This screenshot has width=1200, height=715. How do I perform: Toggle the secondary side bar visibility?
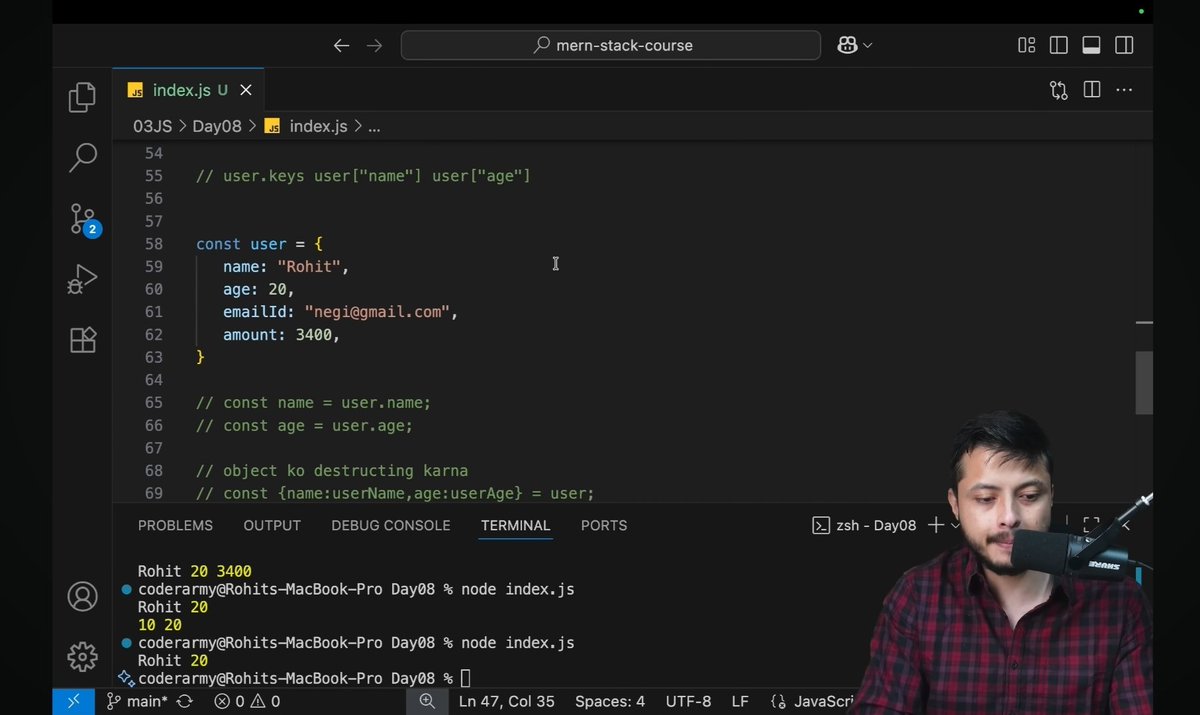point(1124,45)
